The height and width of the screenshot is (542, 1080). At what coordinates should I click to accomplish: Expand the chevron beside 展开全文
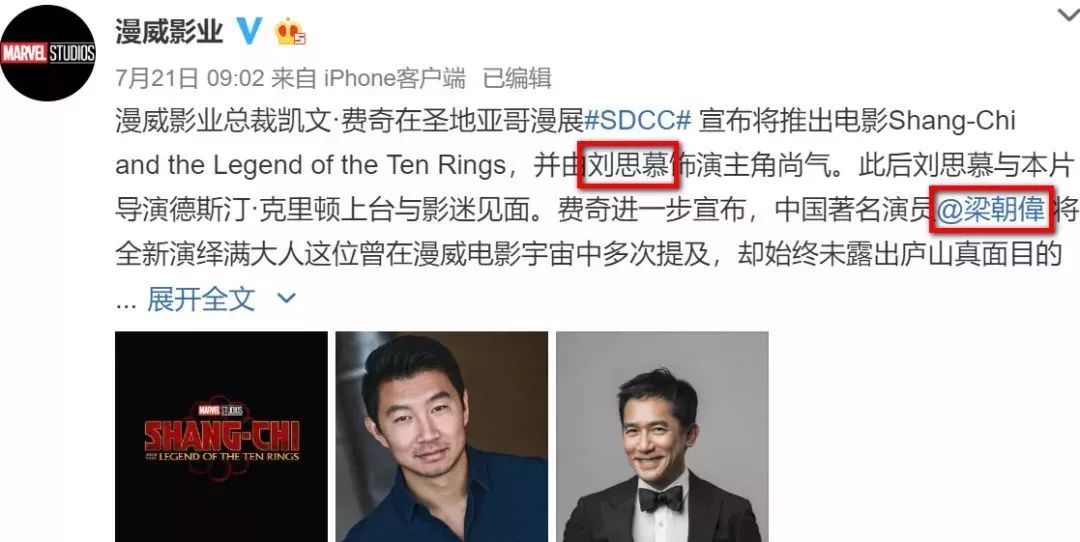286,299
